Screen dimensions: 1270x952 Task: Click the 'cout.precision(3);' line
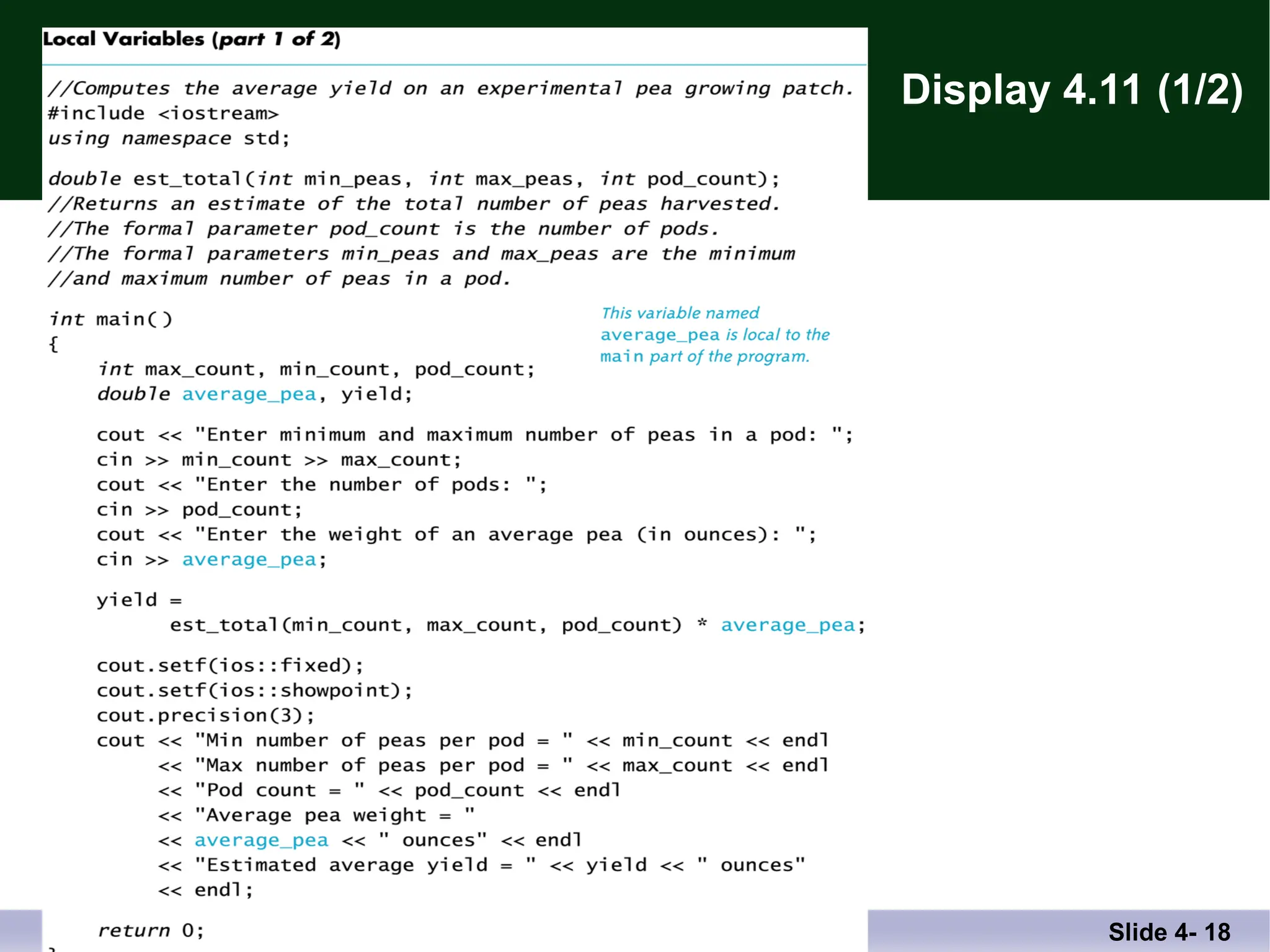(x=206, y=716)
